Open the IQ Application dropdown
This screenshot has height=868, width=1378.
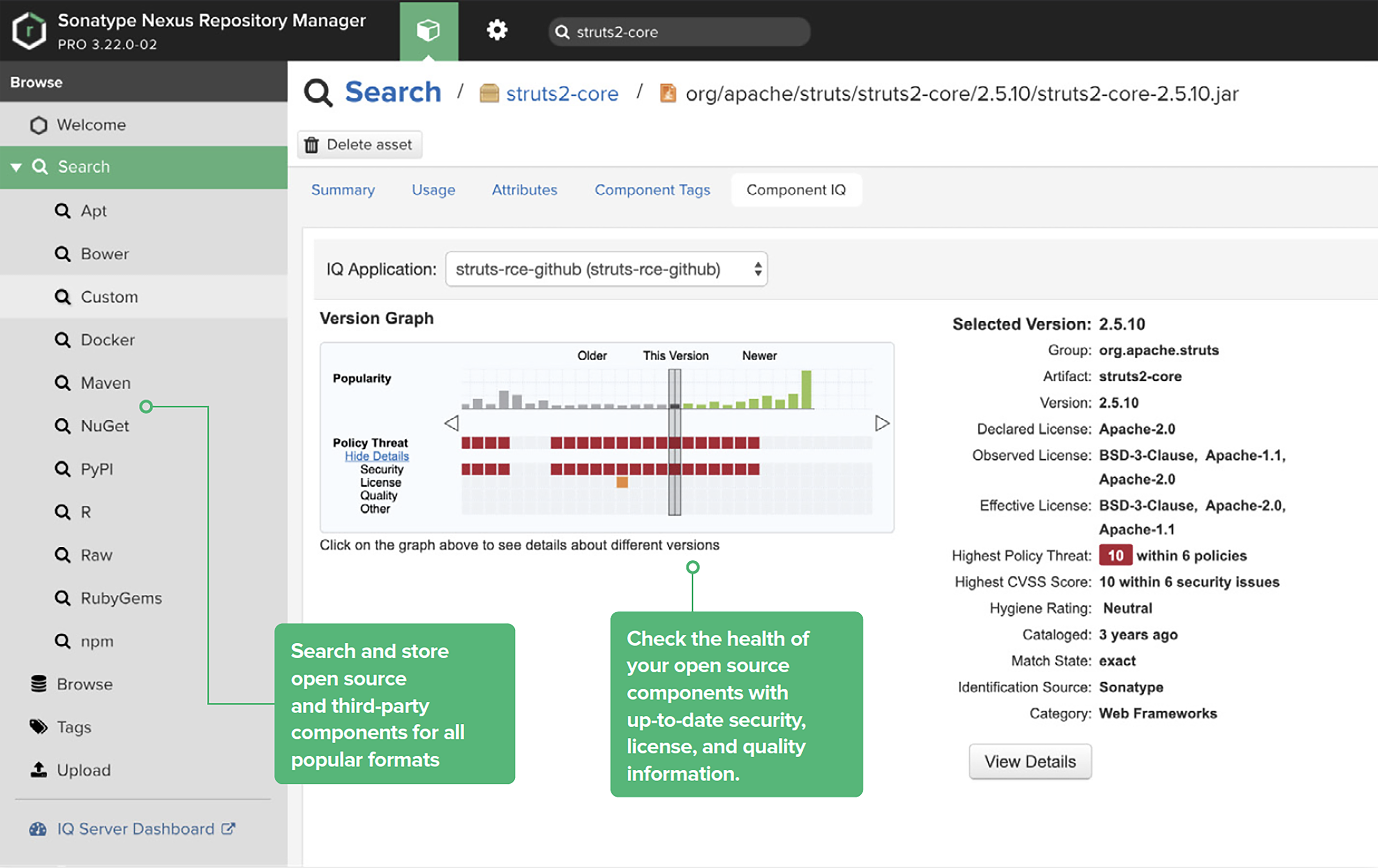(x=606, y=269)
